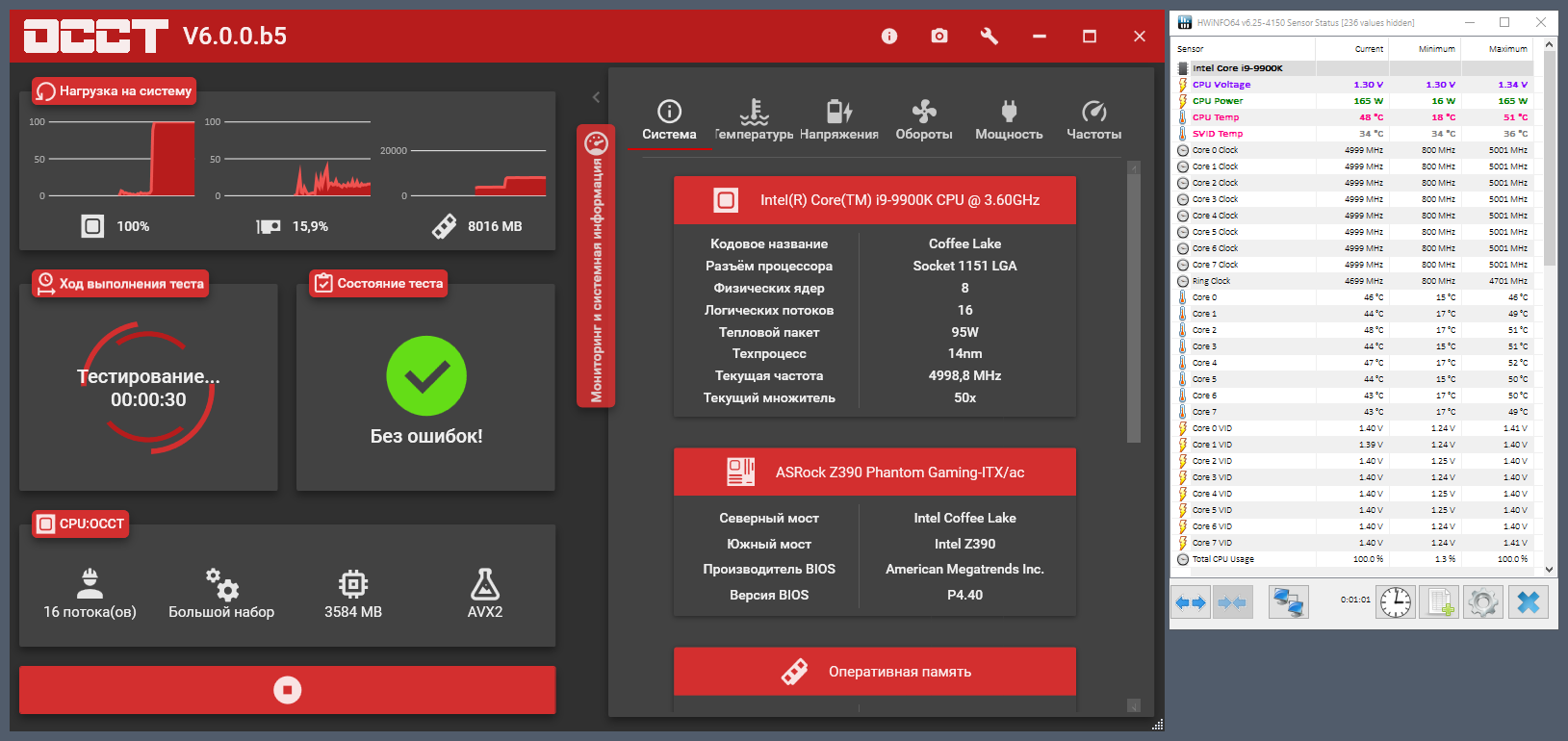Click the RAM icon beside Оперативная память
This screenshot has height=741, width=1568.
pyautogui.click(x=795, y=672)
